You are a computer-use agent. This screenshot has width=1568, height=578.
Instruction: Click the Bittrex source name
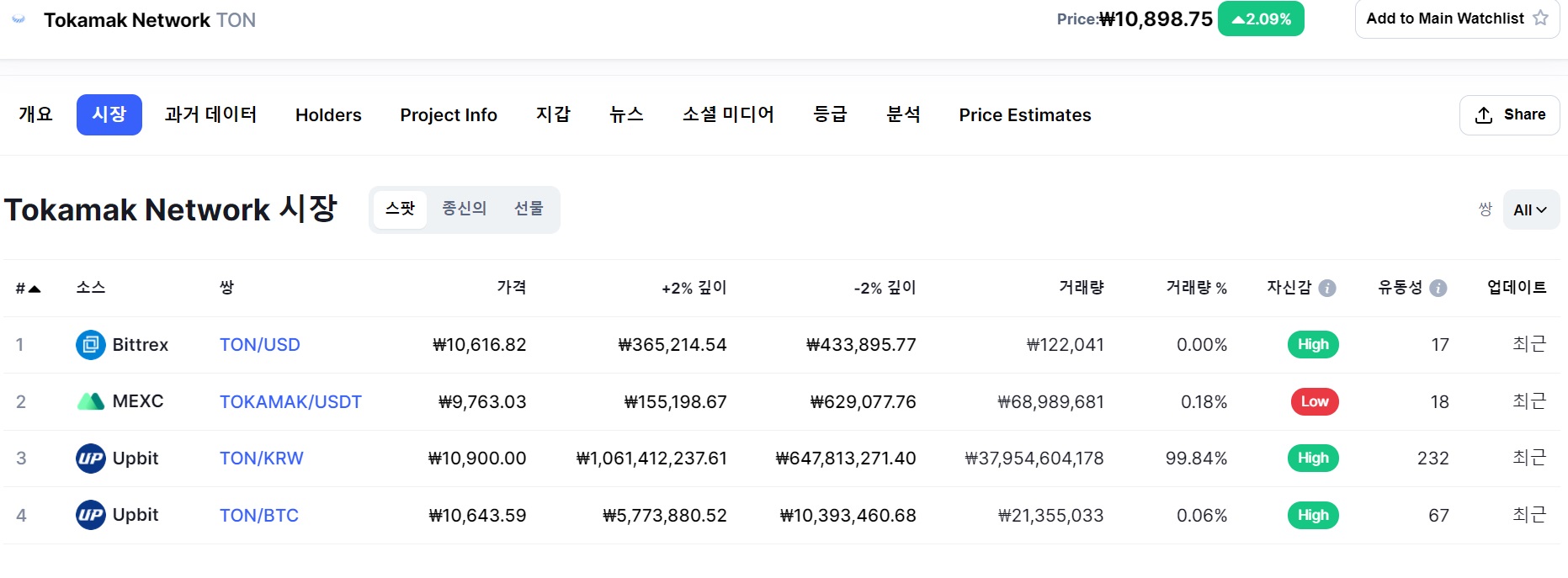[x=141, y=345]
